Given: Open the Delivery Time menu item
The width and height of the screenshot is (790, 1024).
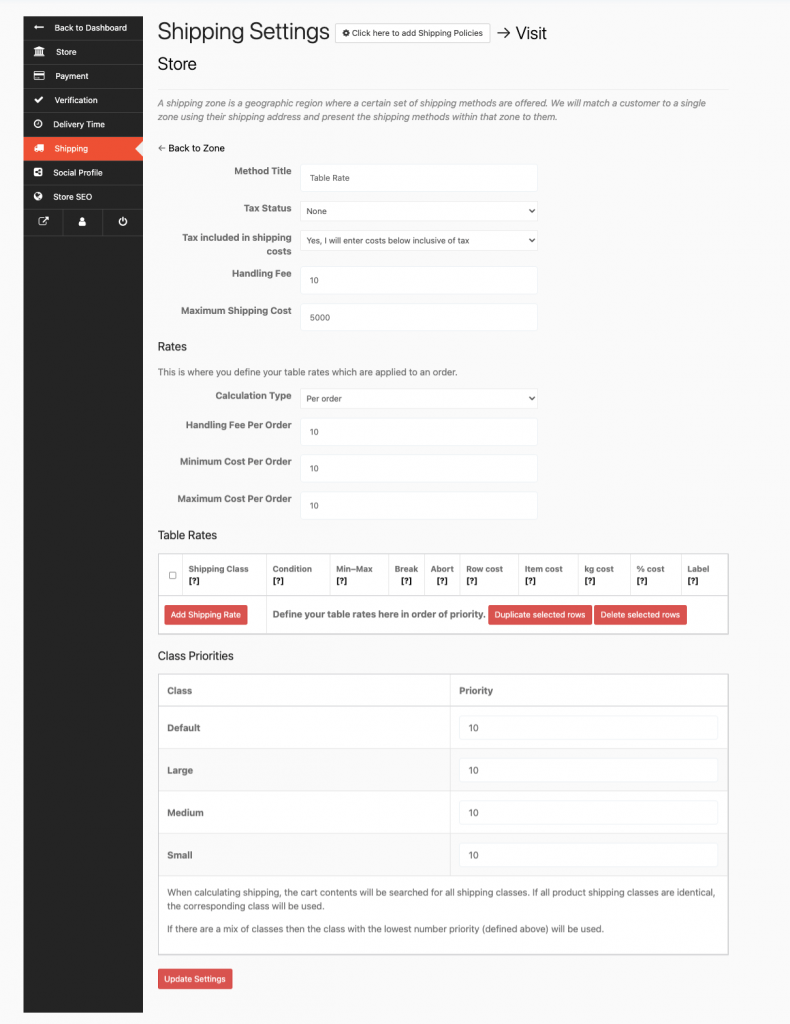Looking at the screenshot, I should 83,125.
